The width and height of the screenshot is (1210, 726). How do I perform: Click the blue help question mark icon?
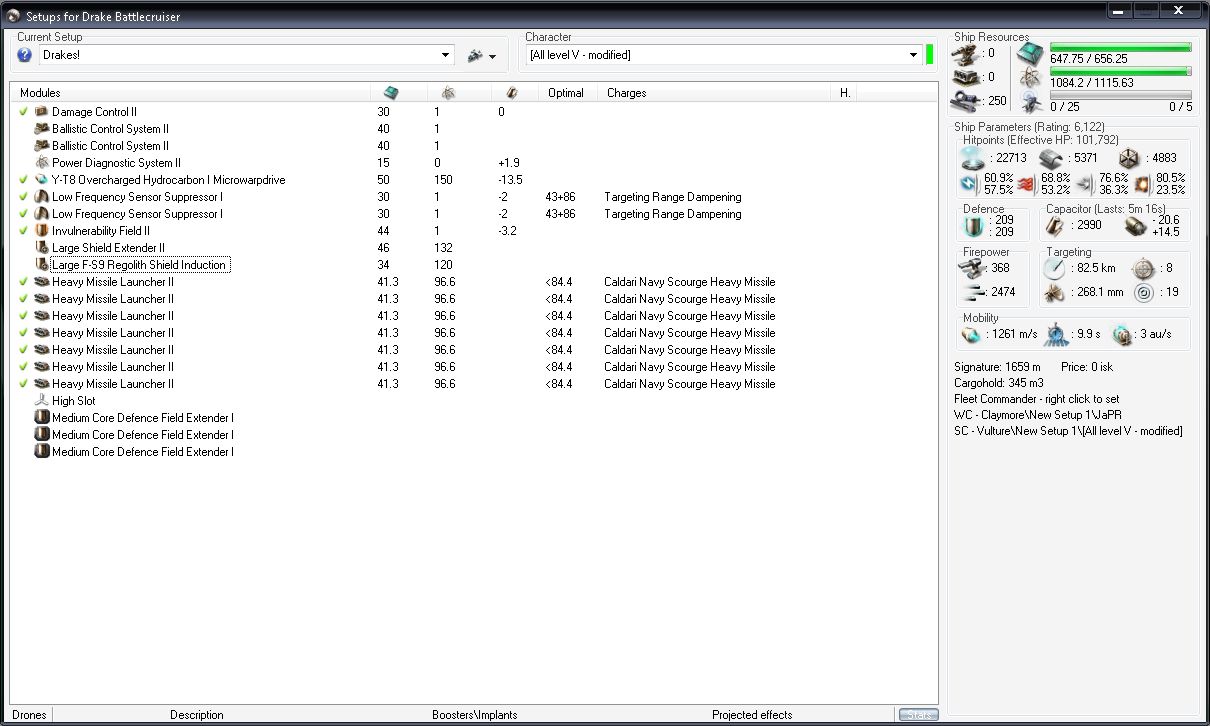pyautogui.click(x=25, y=55)
